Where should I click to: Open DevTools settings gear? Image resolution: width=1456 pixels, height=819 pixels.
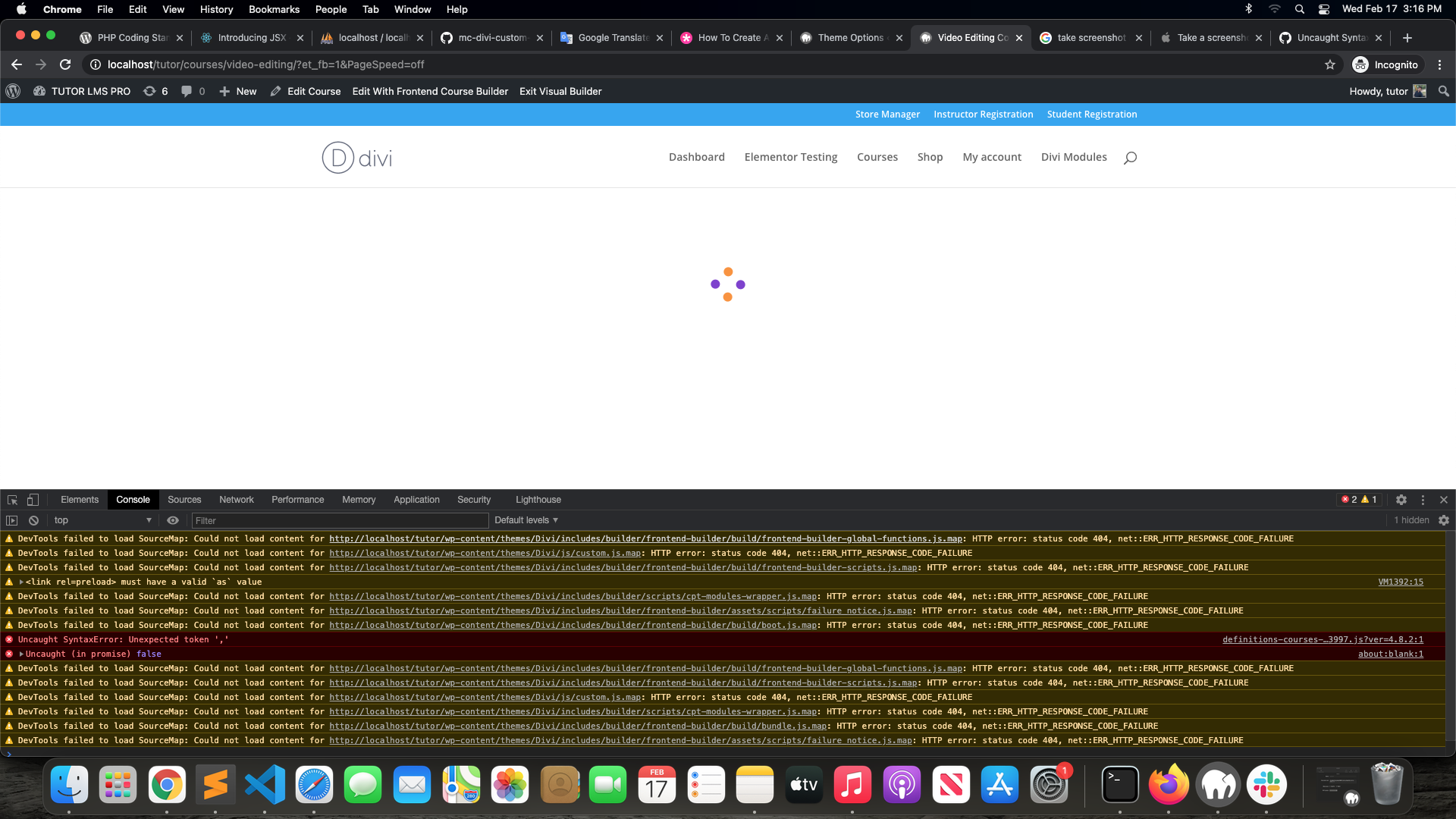click(x=1401, y=500)
